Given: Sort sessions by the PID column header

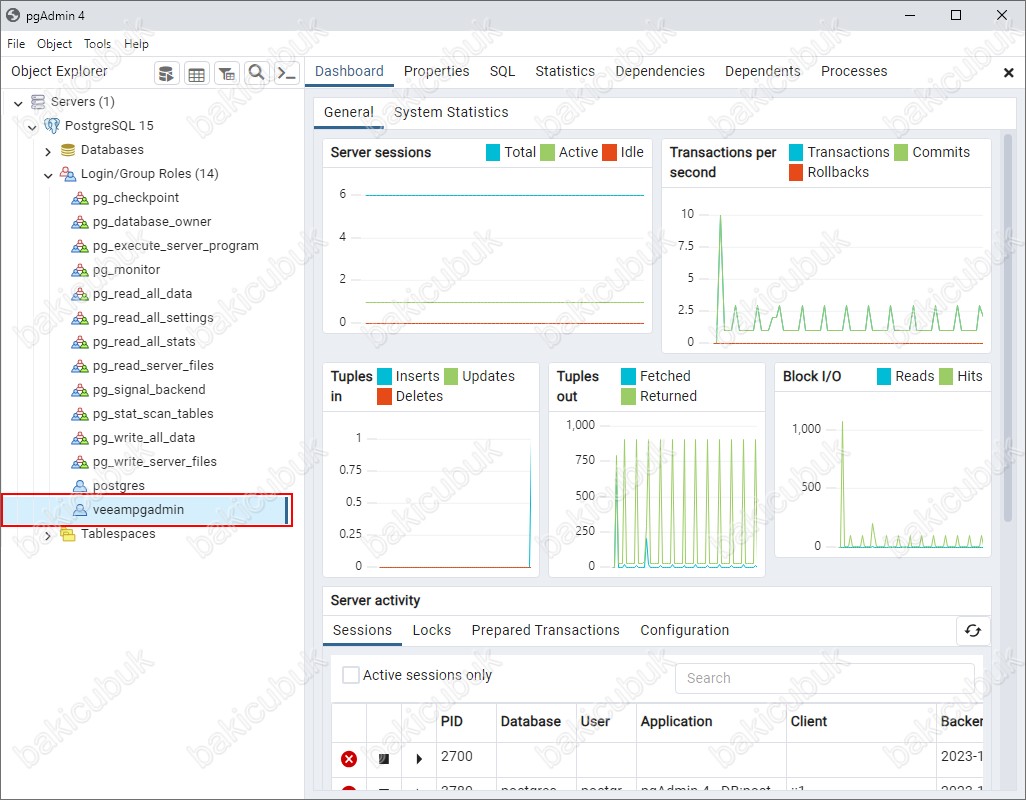Looking at the screenshot, I should click(x=452, y=722).
